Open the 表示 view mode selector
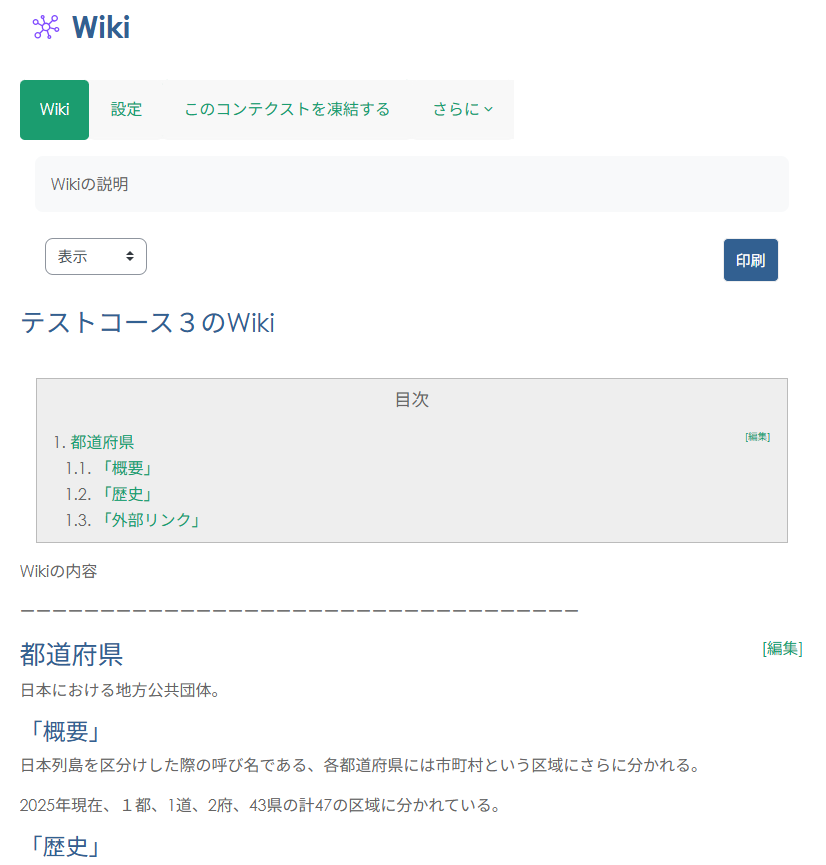 [x=95, y=256]
